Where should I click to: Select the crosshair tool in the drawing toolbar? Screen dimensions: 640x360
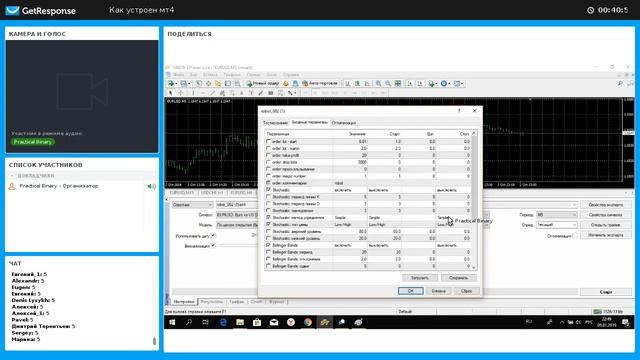click(x=181, y=93)
